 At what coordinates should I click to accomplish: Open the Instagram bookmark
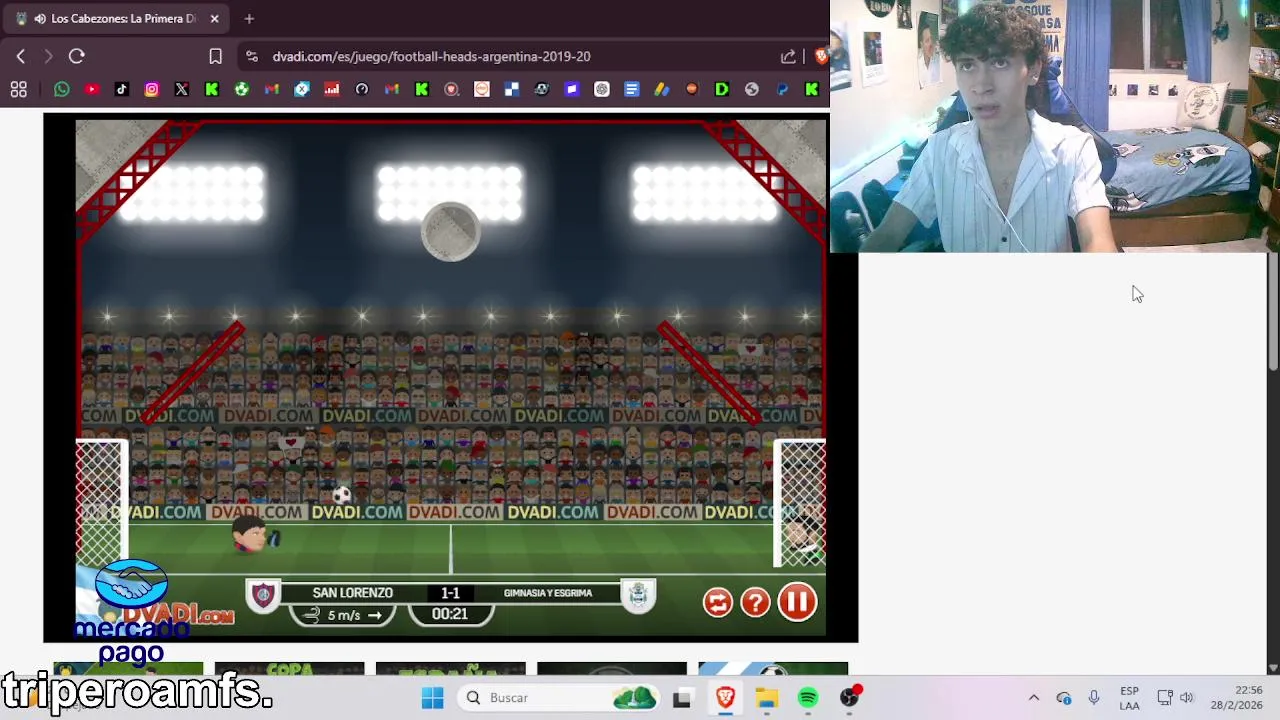click(x=152, y=90)
